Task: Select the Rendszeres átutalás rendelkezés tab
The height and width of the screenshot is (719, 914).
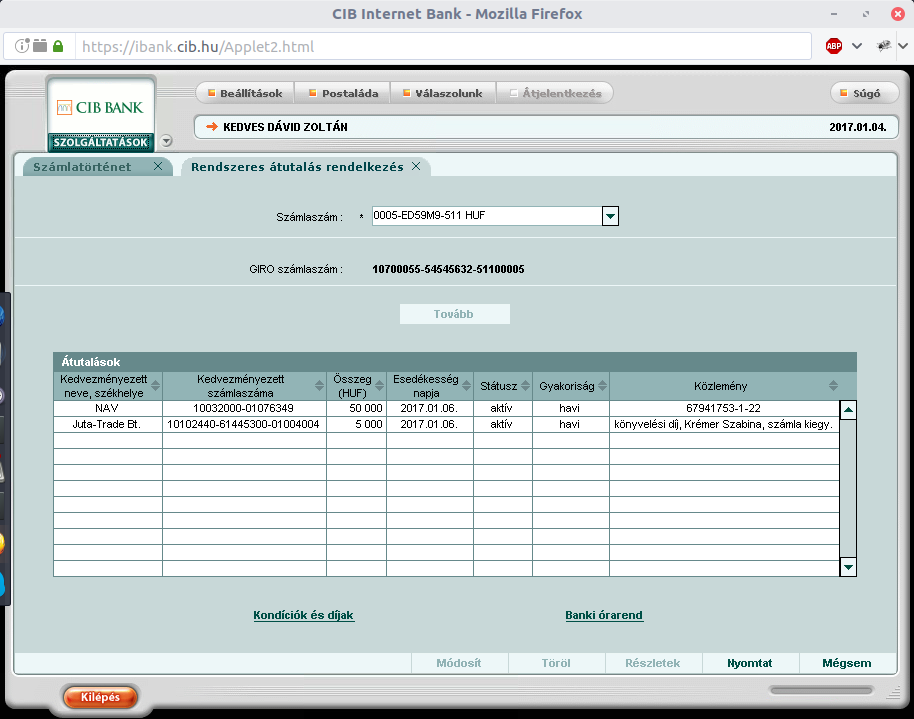Action: (297, 167)
